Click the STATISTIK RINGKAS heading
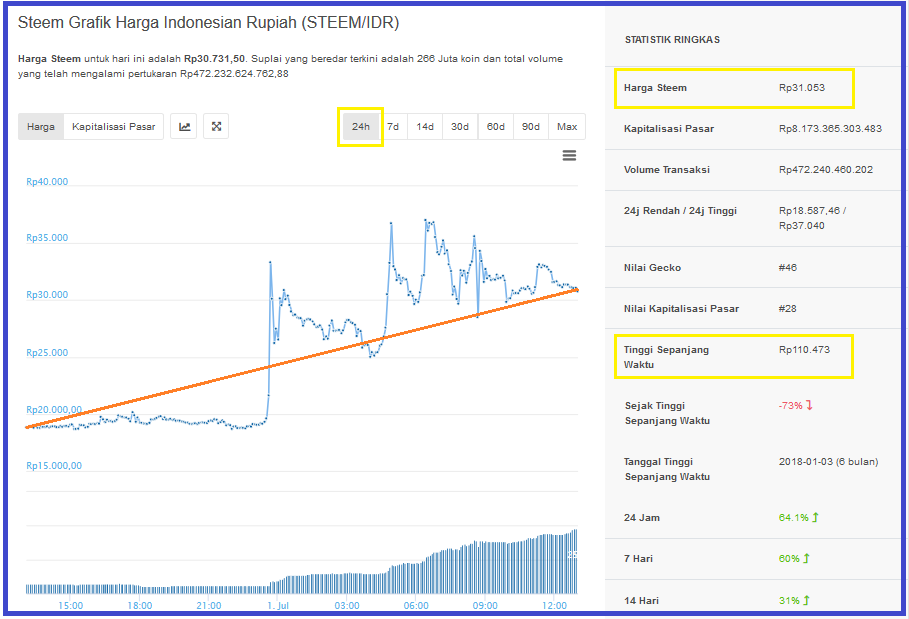Image resolution: width=909 pixels, height=619 pixels. 672,39
